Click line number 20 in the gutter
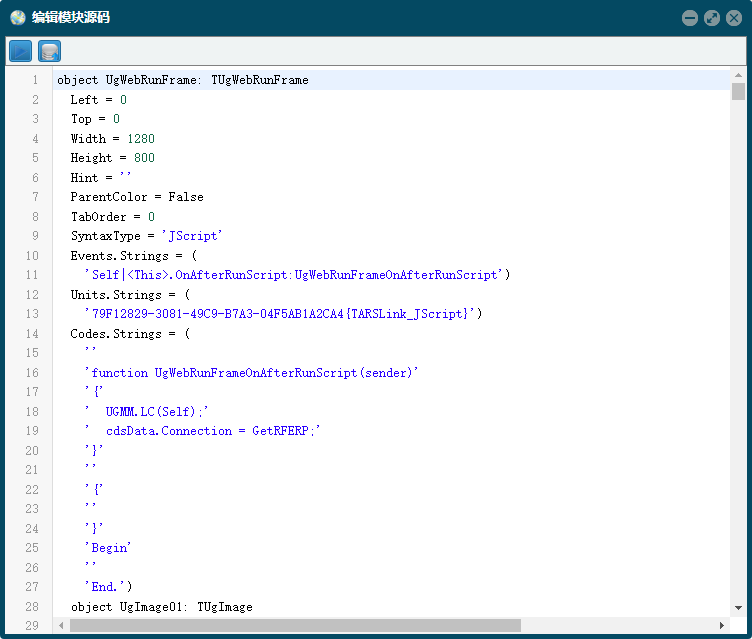Viewport: 752px width, 639px height. pyautogui.click(x=32, y=450)
